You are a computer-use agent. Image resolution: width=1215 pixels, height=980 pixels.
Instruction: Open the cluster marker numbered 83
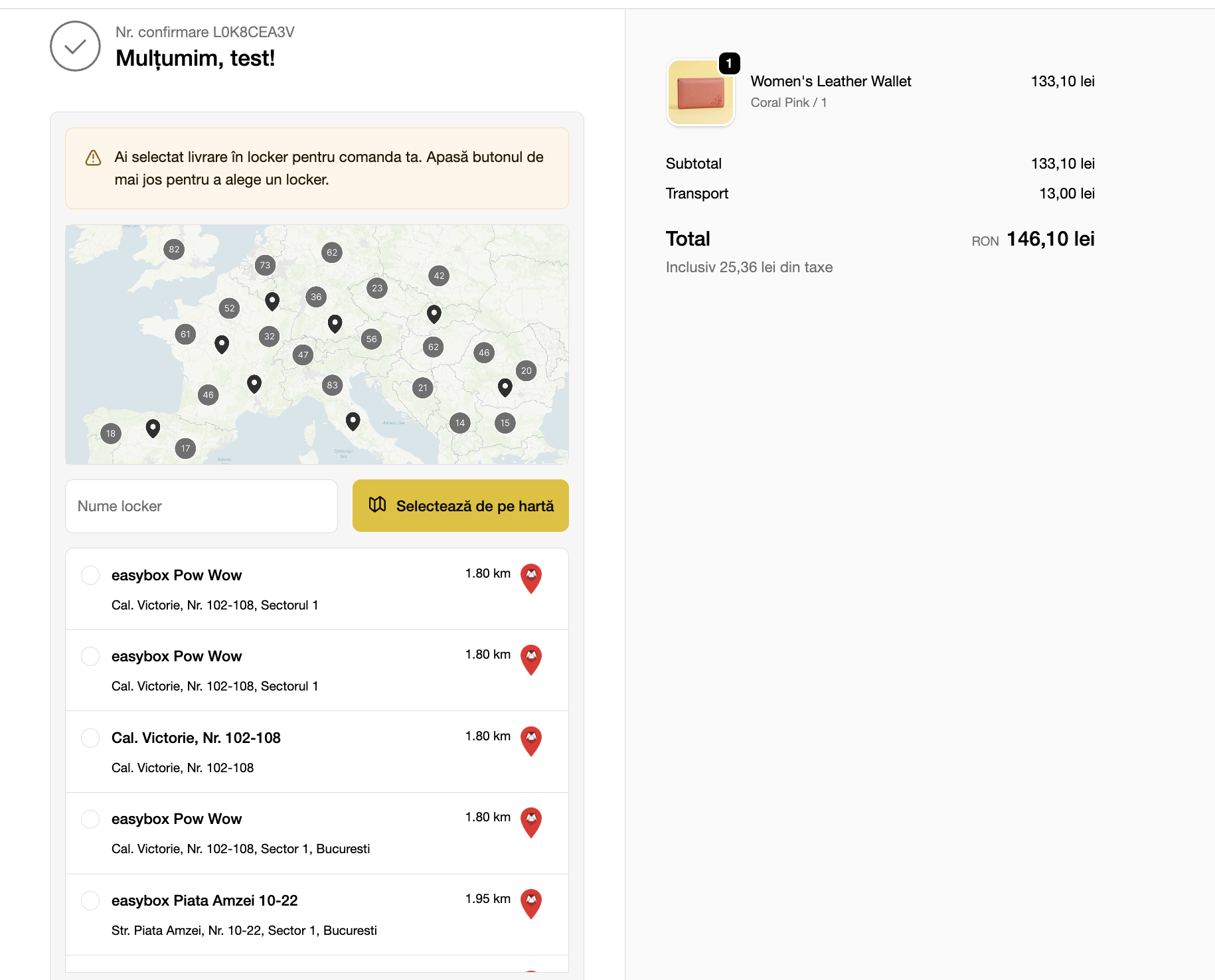[x=333, y=385]
